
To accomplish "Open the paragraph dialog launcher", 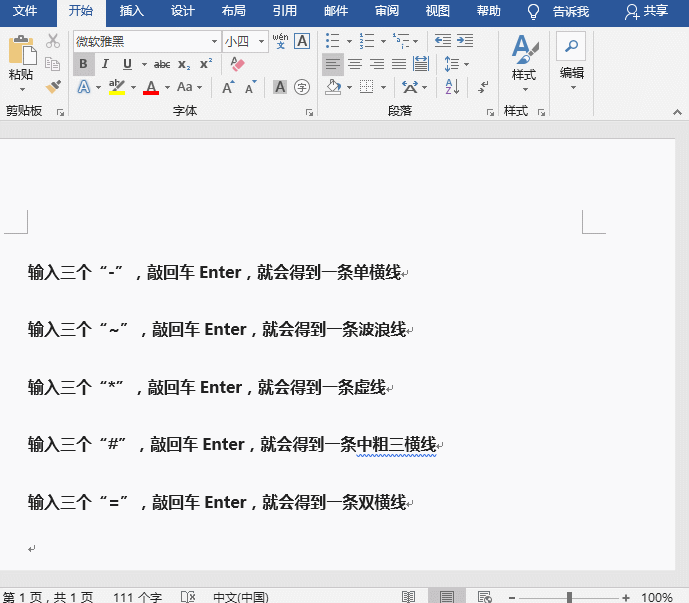I will [490, 113].
